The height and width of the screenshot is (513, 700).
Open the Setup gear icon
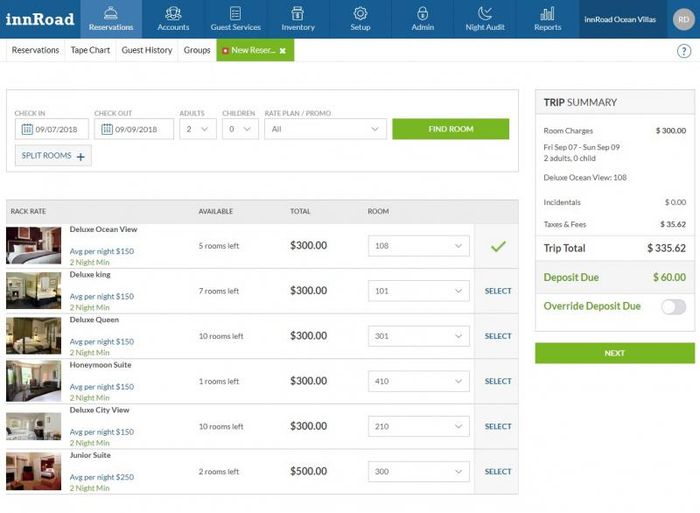coord(360,13)
